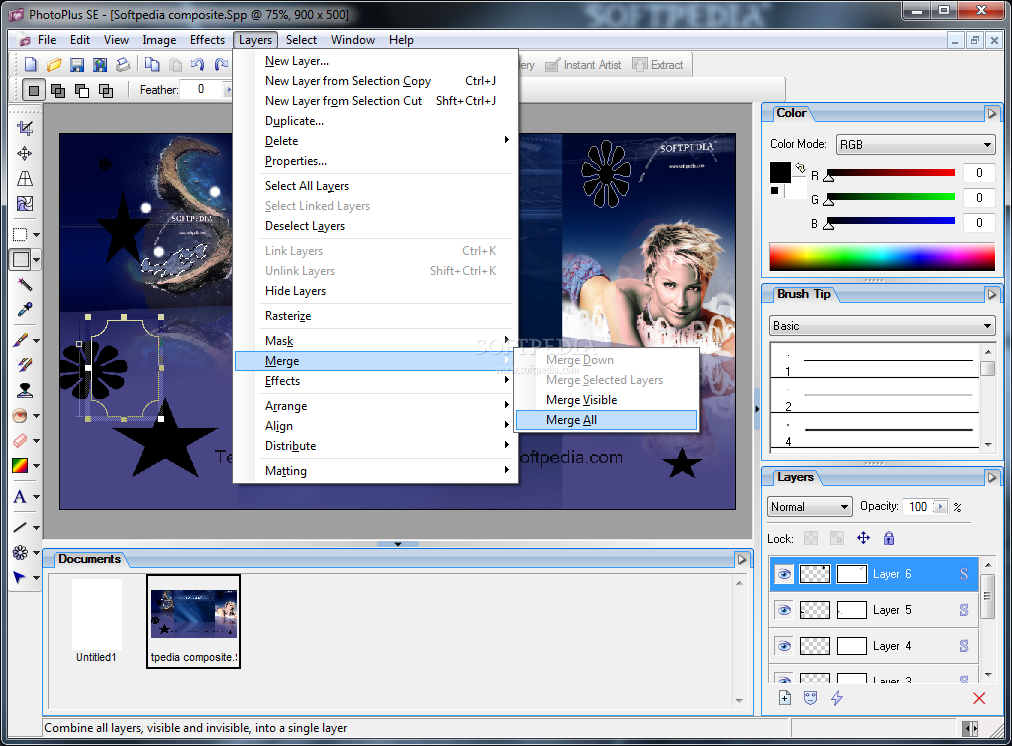
Task: Hide Layer 5 using its eye icon
Action: click(784, 610)
